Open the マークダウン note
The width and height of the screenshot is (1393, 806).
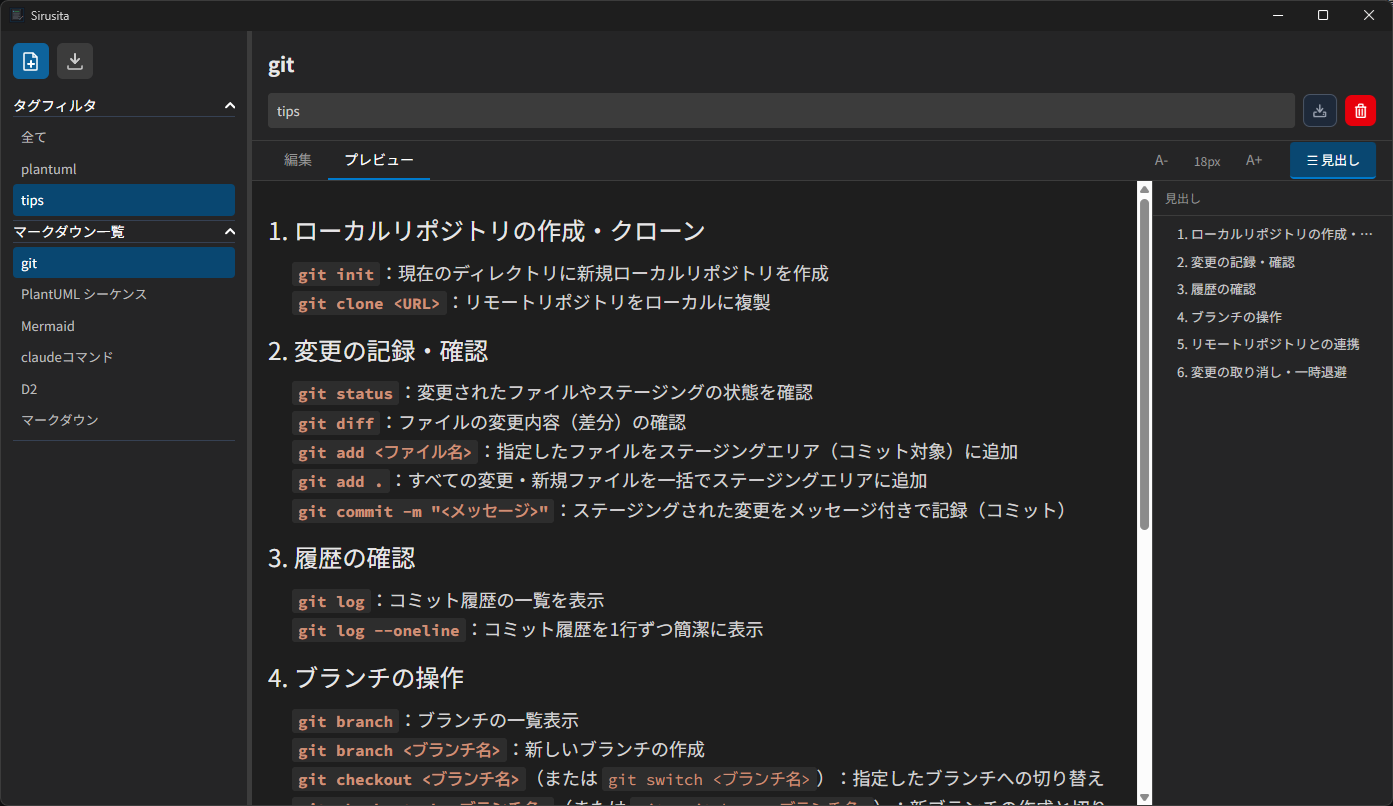coord(124,420)
